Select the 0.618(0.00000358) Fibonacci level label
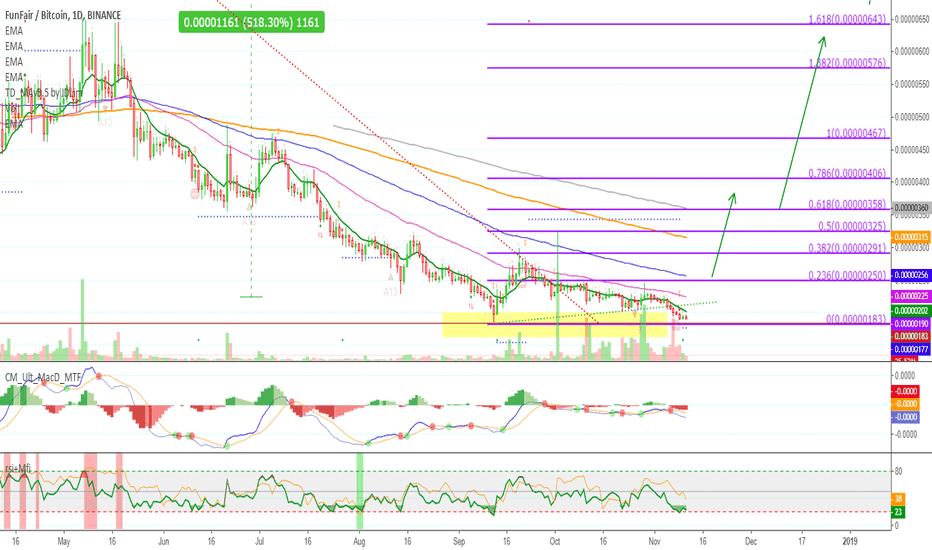 [847, 204]
